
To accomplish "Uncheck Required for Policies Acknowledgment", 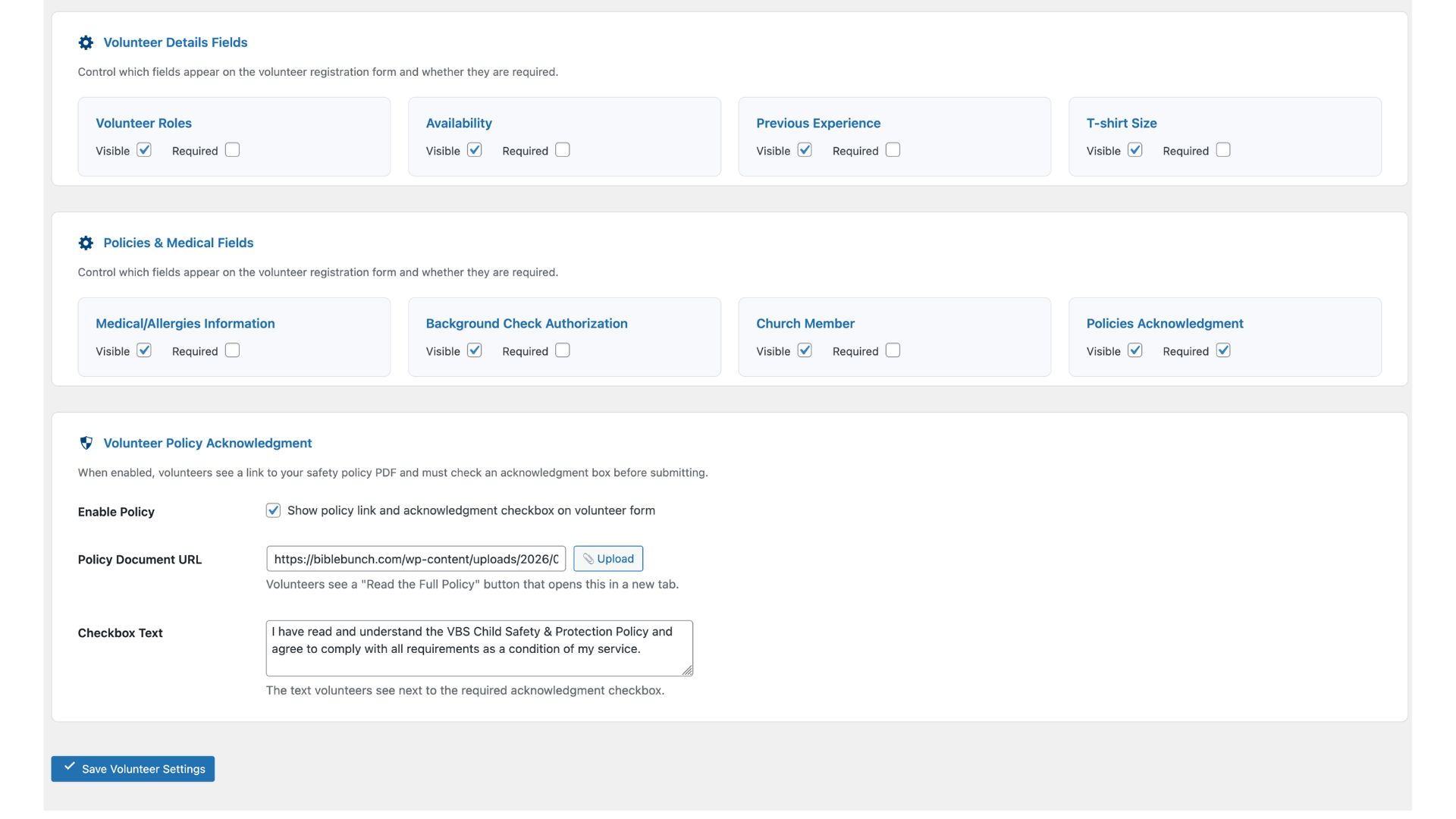I will click(x=1223, y=350).
